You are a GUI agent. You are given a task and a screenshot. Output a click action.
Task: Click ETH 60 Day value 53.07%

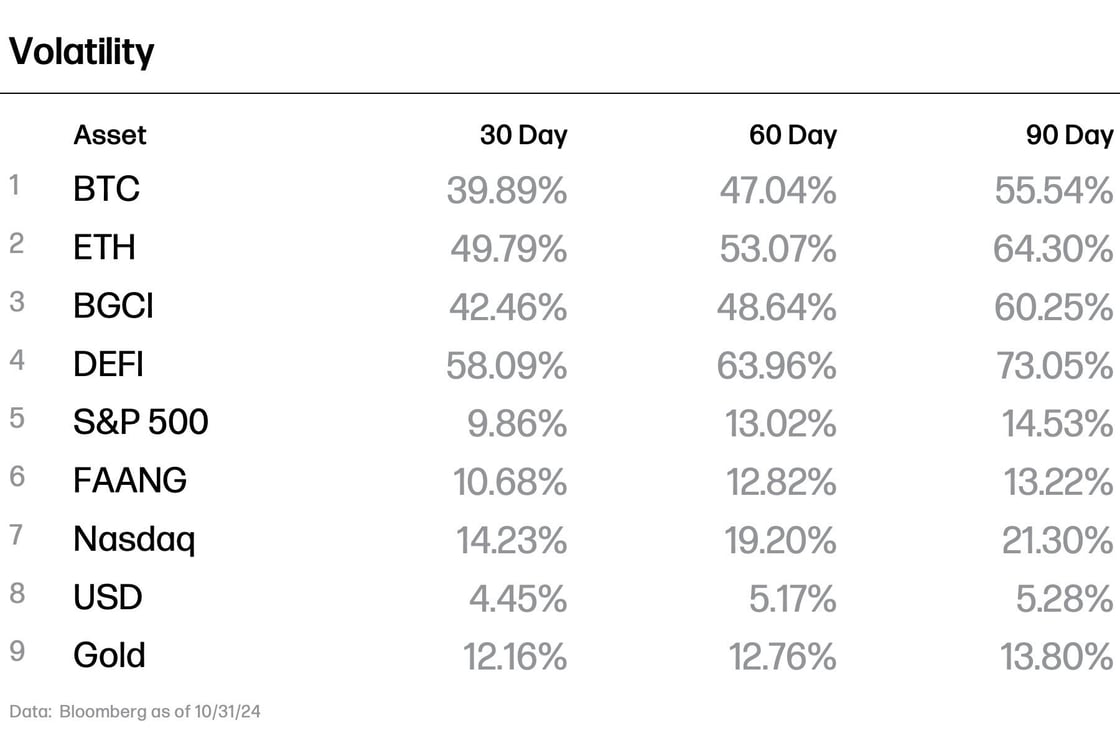pos(778,249)
